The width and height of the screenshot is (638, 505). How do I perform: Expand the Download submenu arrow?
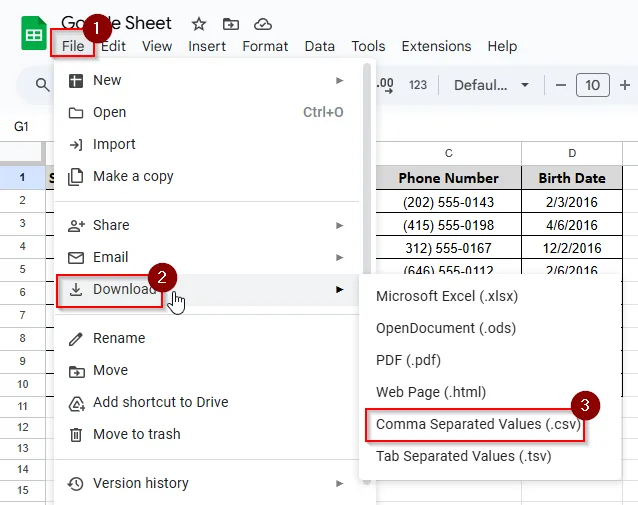339,289
